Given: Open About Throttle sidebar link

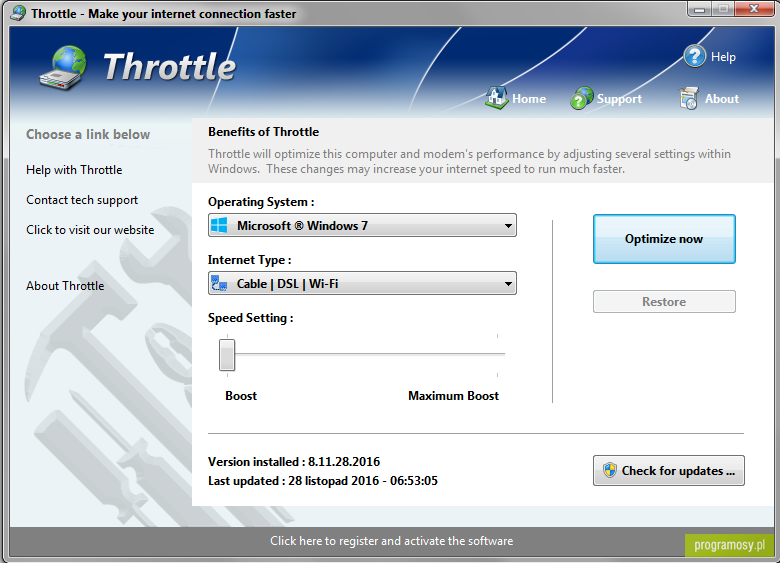Looking at the screenshot, I should [65, 286].
